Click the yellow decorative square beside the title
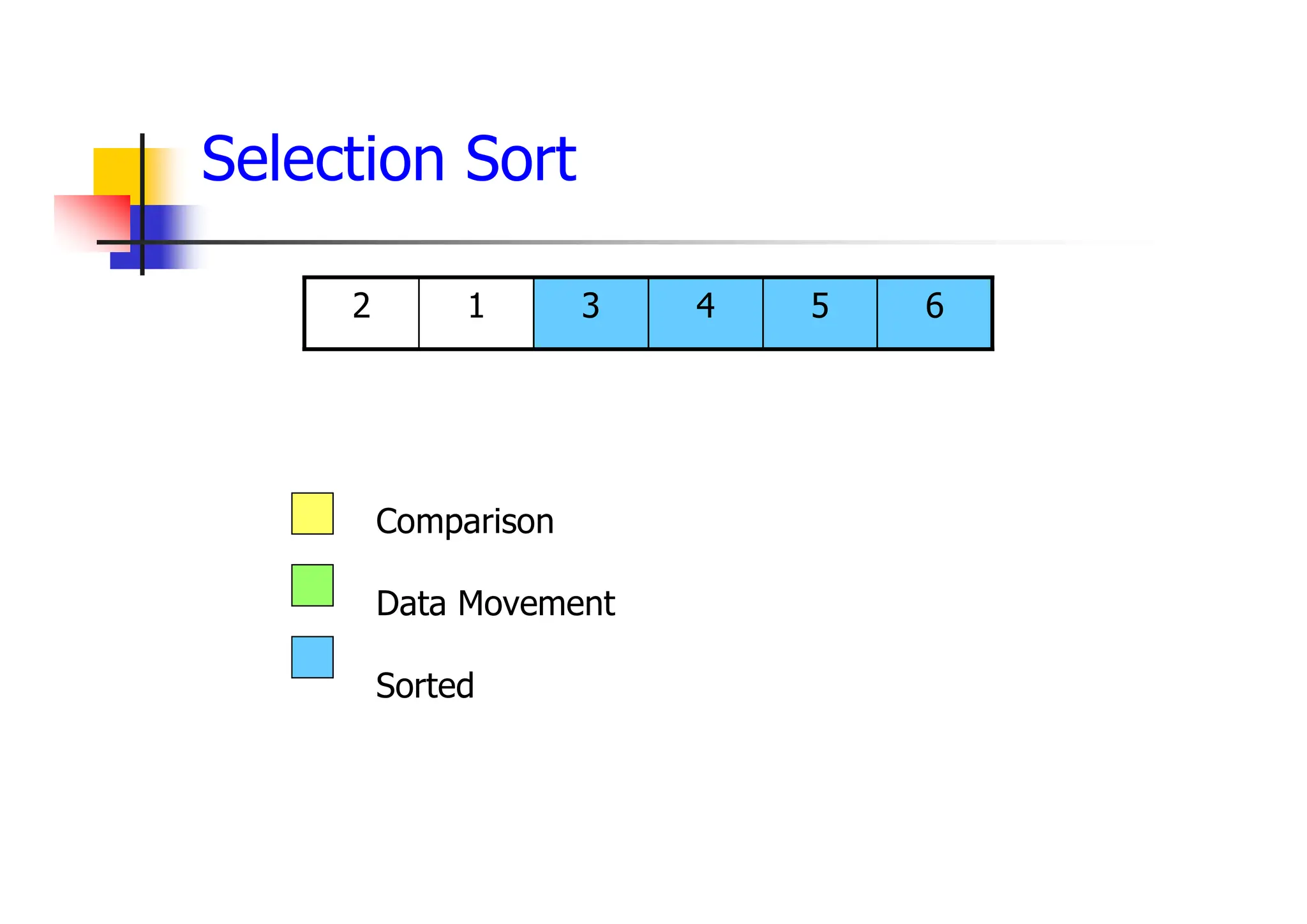1307x924 pixels. [x=116, y=170]
